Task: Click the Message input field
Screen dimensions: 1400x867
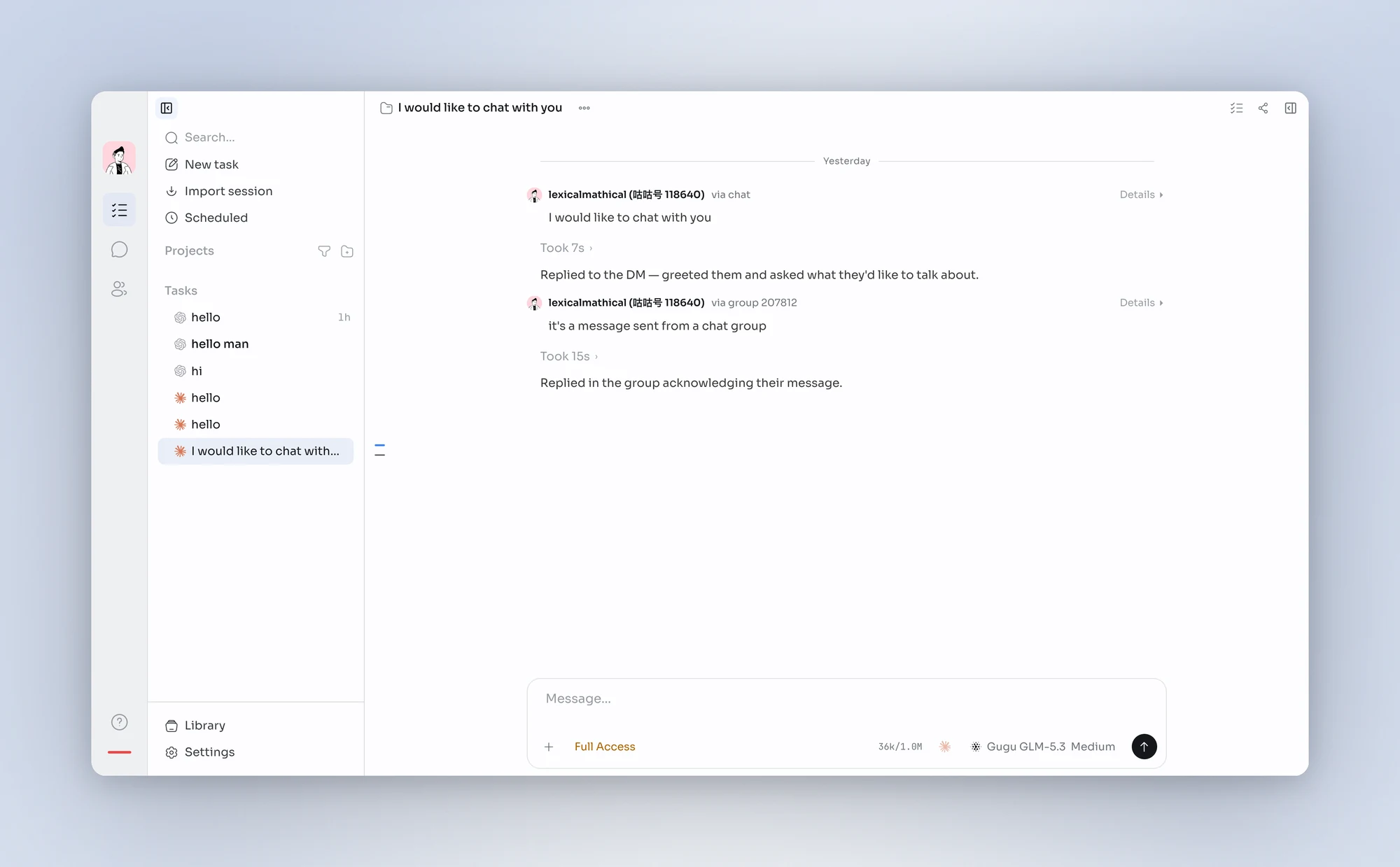Action: pyautogui.click(x=846, y=699)
